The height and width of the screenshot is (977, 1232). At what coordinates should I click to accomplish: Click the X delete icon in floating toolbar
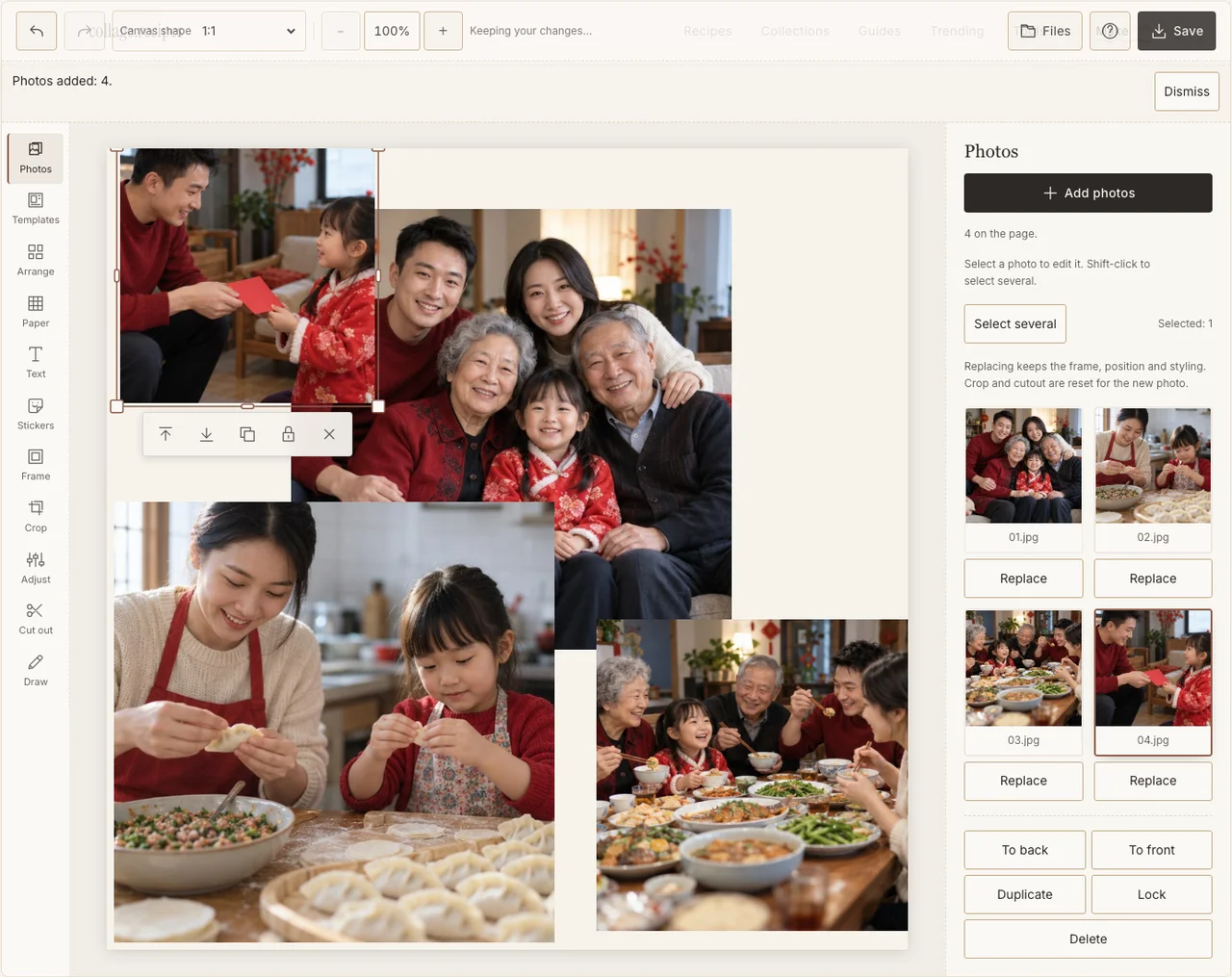coord(329,434)
